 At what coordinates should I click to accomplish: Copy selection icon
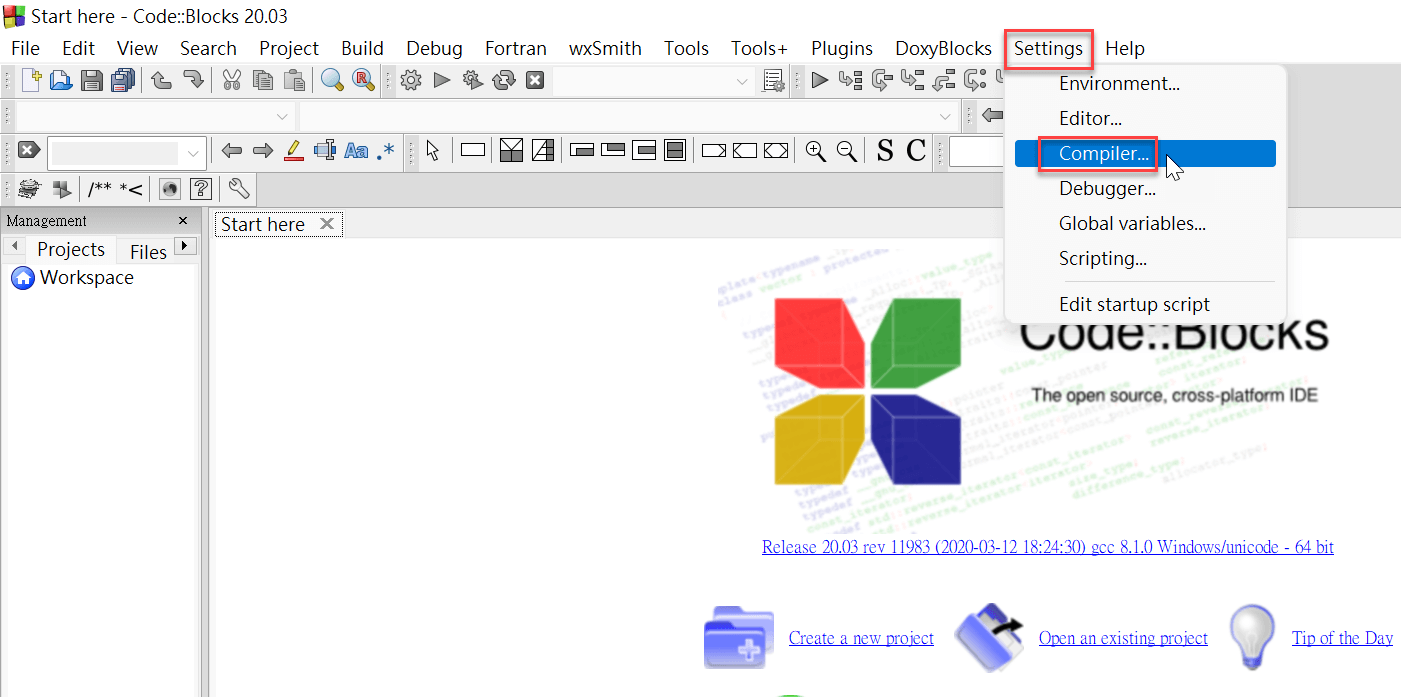point(263,81)
